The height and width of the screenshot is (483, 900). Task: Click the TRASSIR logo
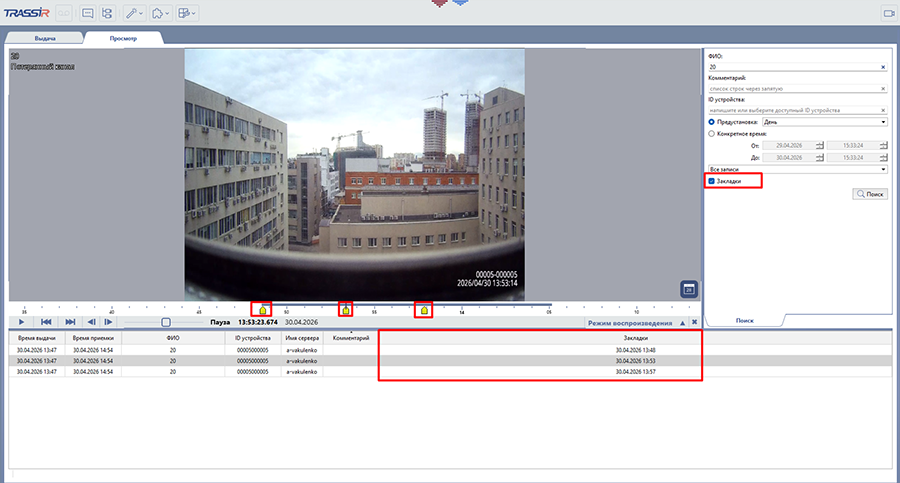(26, 13)
